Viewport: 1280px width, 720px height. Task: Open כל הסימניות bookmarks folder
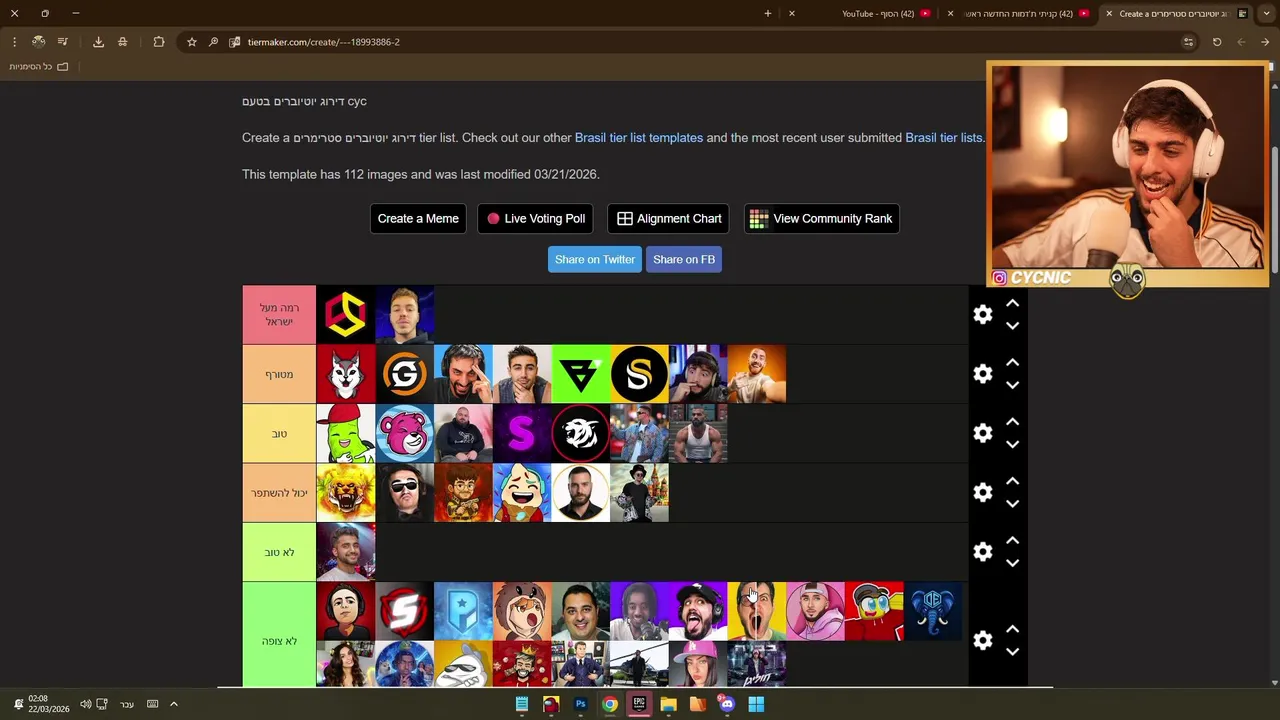[39, 66]
